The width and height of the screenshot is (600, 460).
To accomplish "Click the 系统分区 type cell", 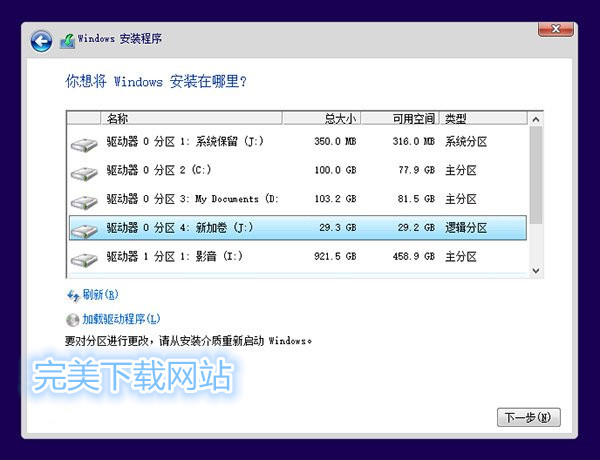I will coord(466,142).
